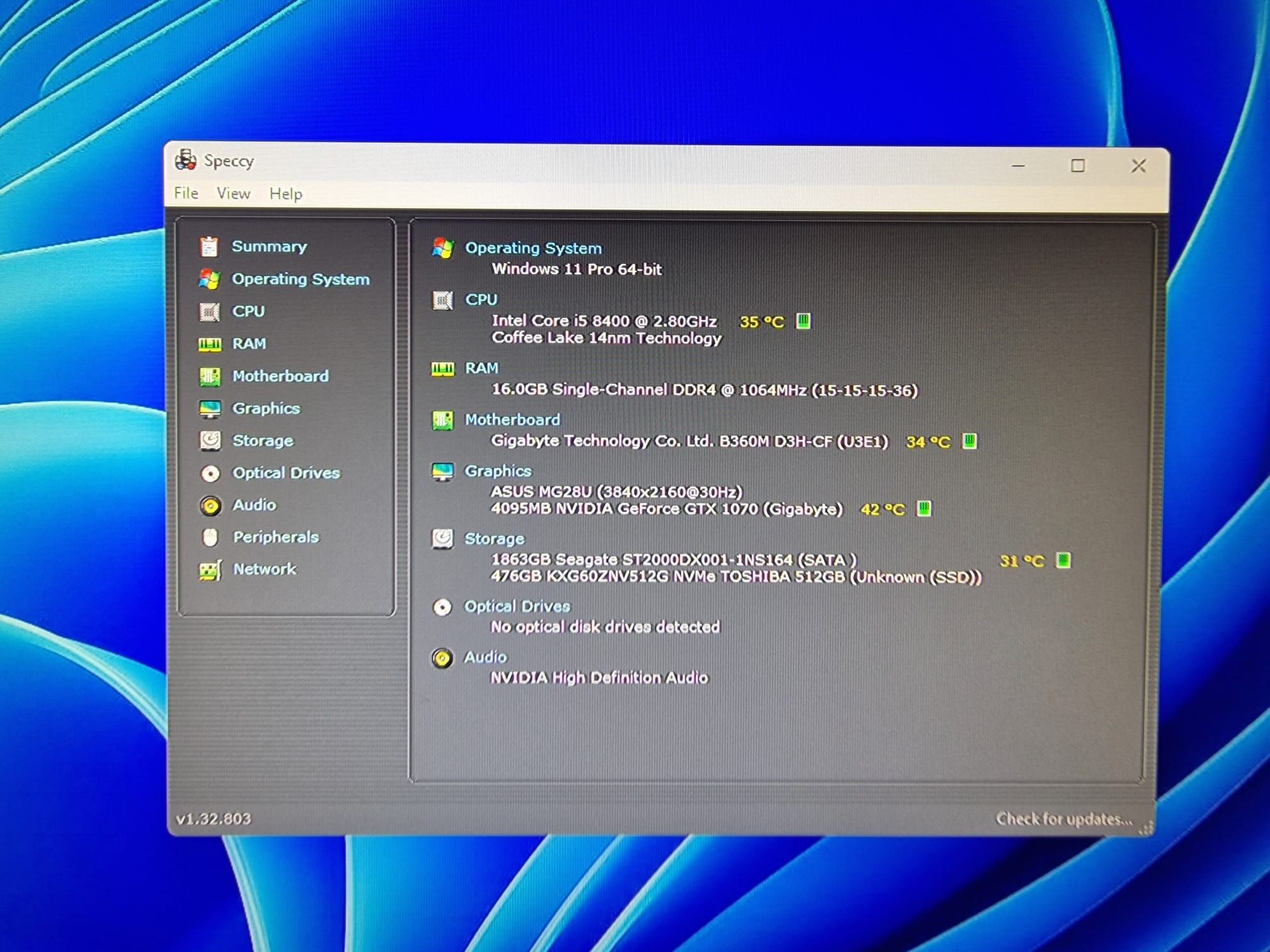Click RAM heading in summary panel
This screenshot has width=1270, height=952.
482,369
